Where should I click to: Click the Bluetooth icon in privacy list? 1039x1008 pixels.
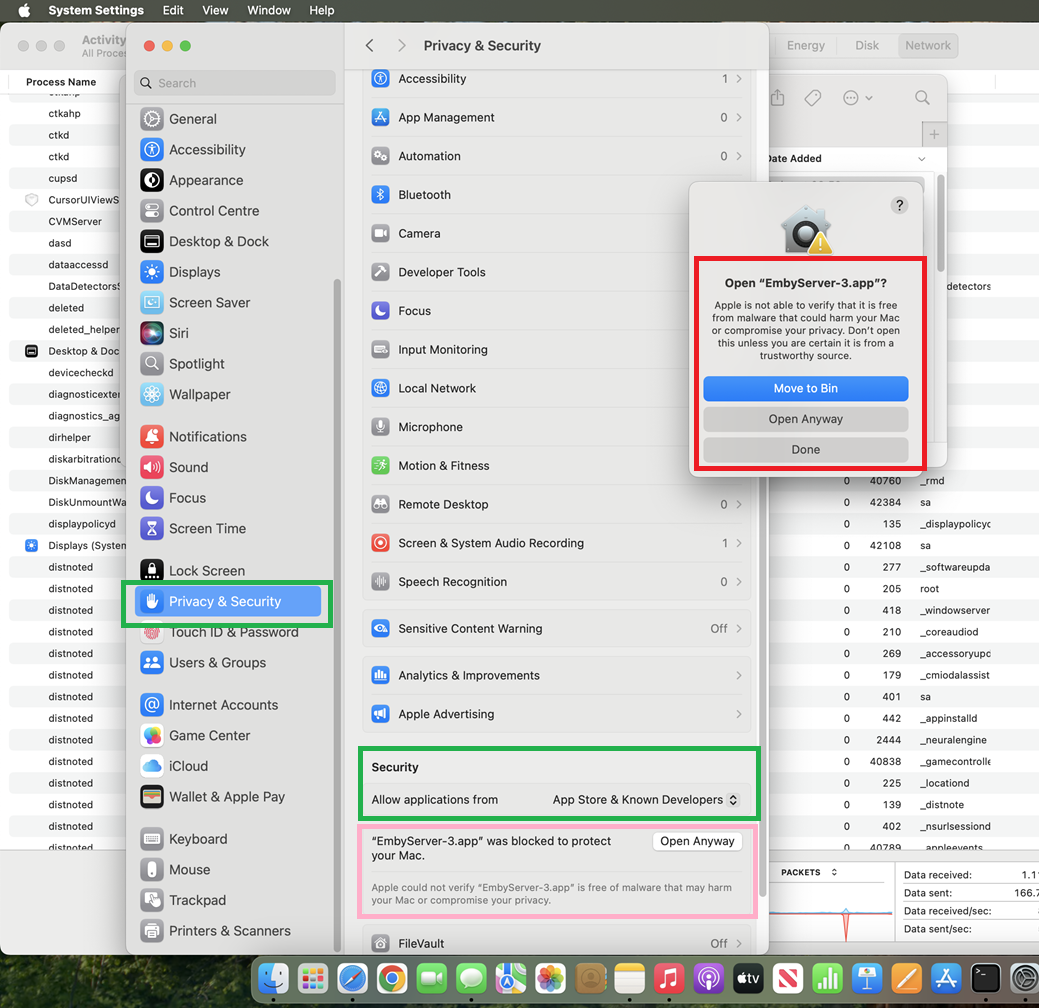[380, 195]
